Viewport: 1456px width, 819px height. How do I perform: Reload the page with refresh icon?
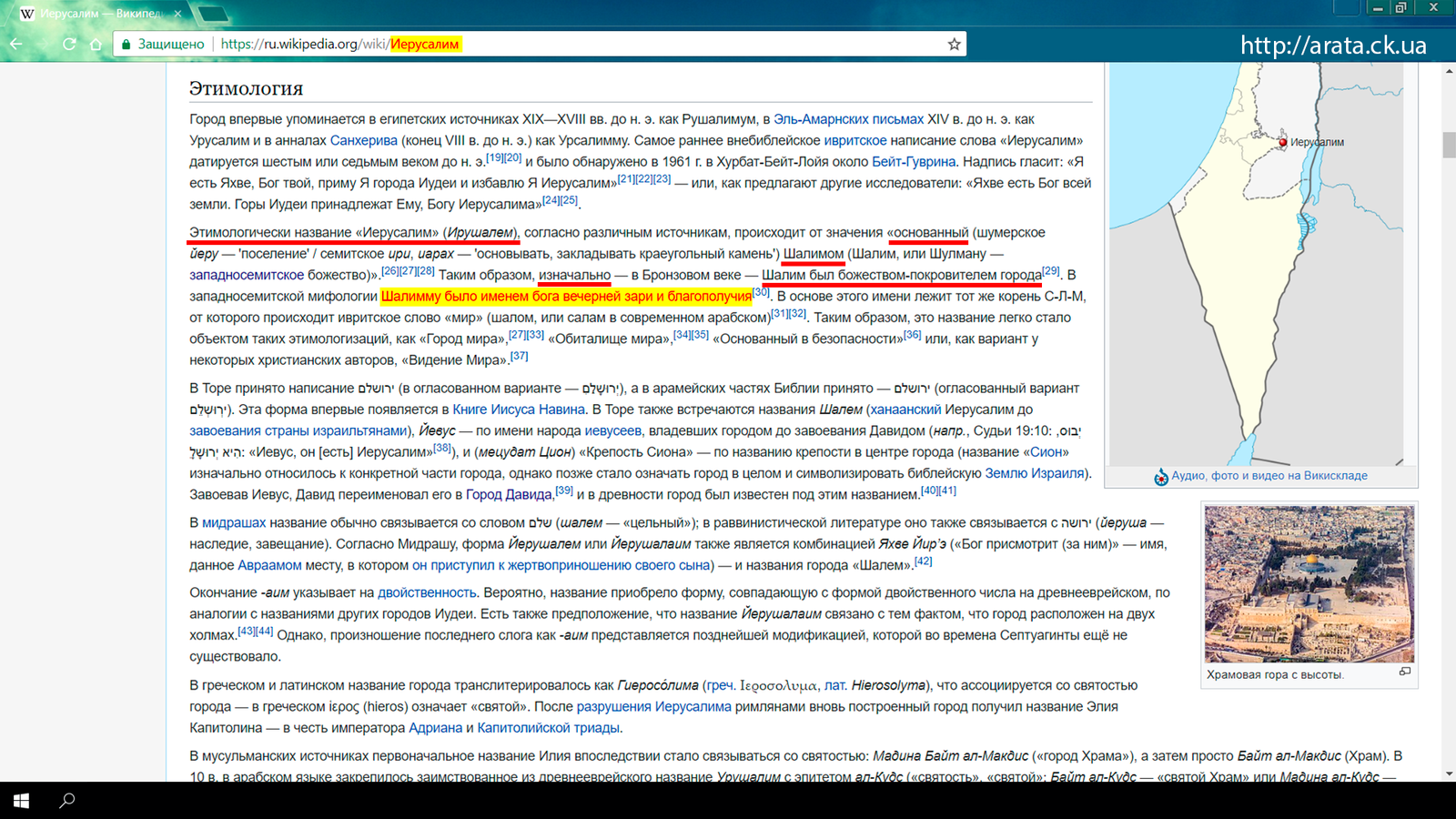[x=69, y=44]
